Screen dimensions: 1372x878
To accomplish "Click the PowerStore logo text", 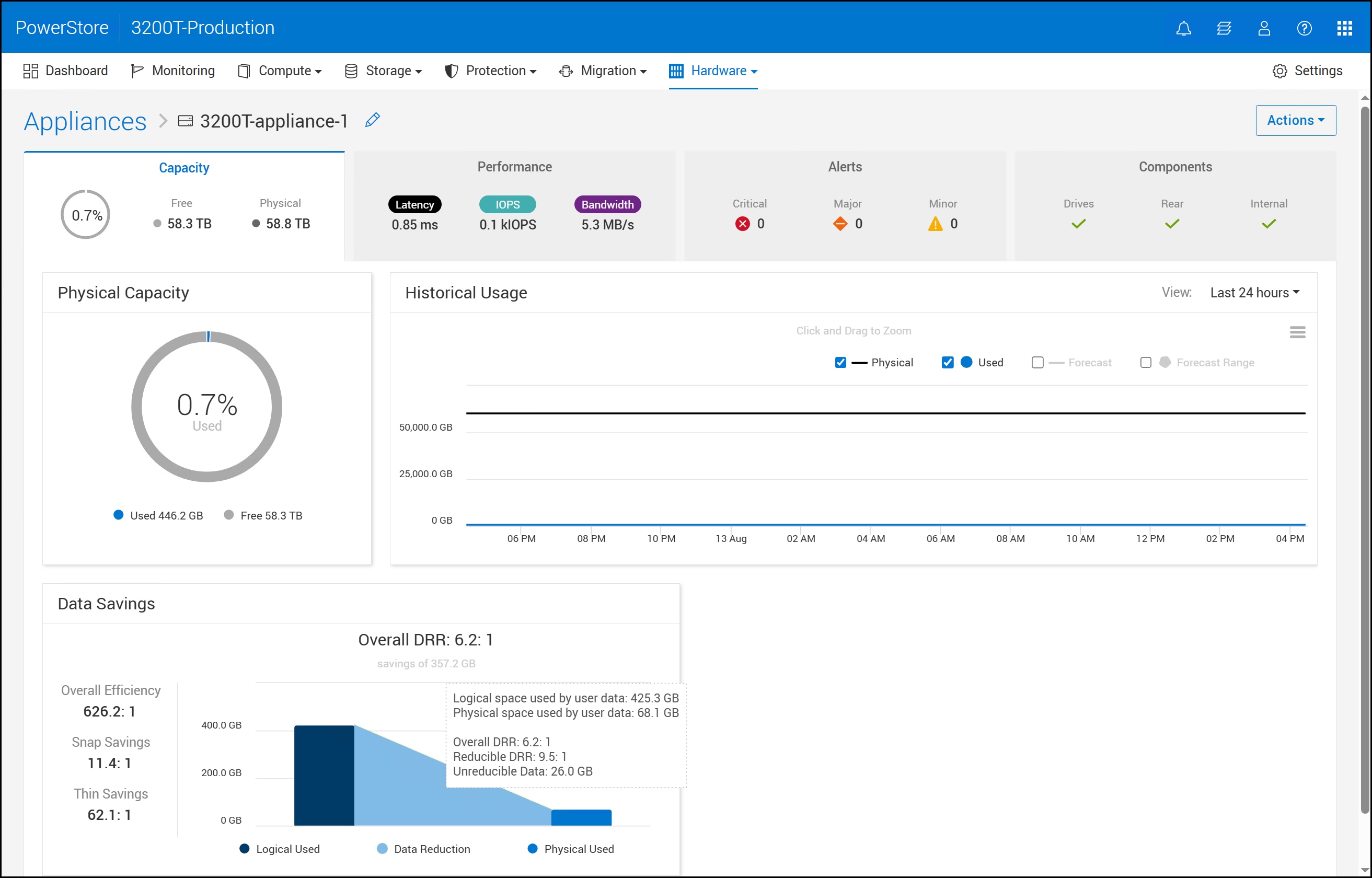I will coord(62,27).
